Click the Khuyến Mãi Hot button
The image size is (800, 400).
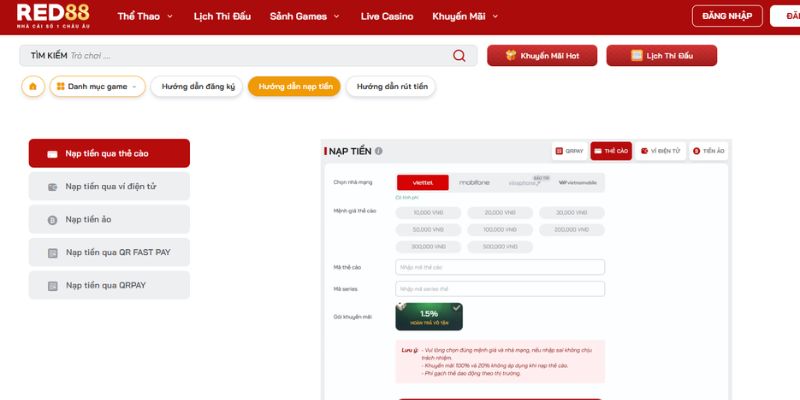542,56
